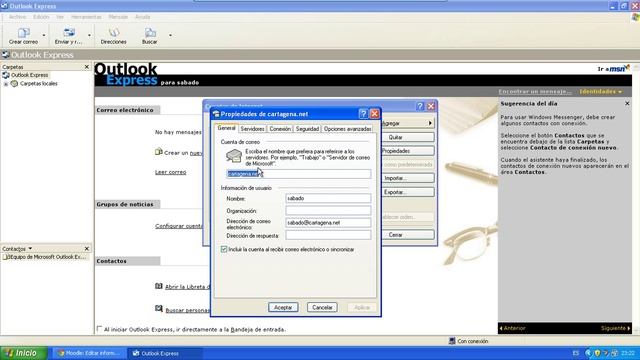Screen dimensions: 640x360
Task: Select Equipo de Microsoft Outlook Express contact
Action: (44, 257)
